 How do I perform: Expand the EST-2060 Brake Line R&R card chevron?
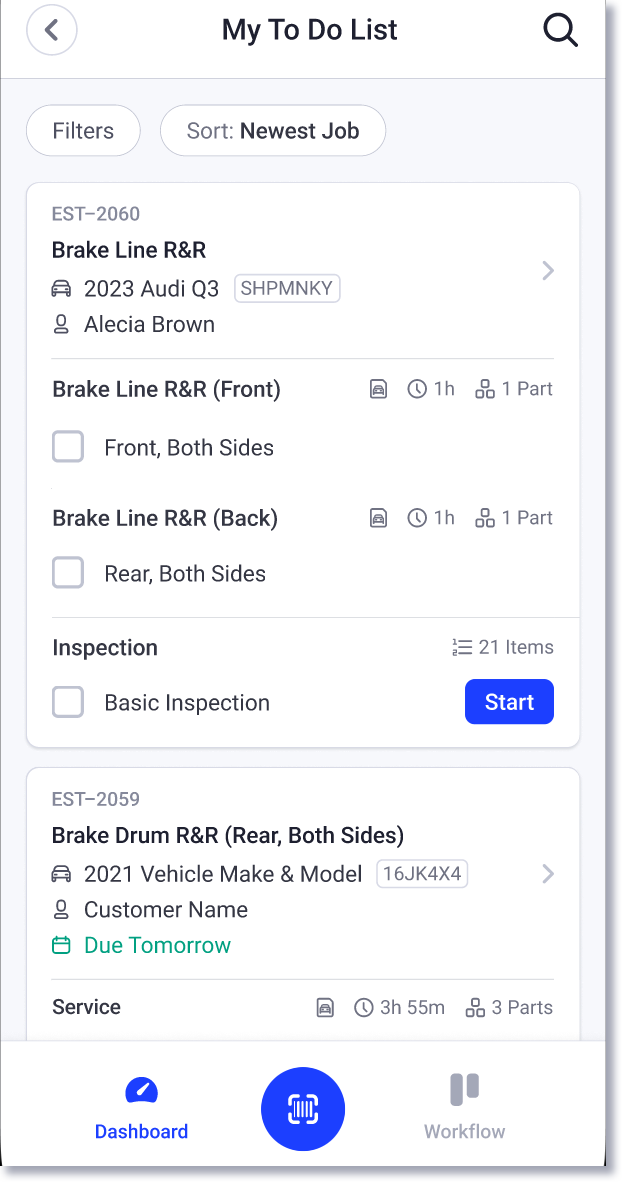click(x=547, y=270)
